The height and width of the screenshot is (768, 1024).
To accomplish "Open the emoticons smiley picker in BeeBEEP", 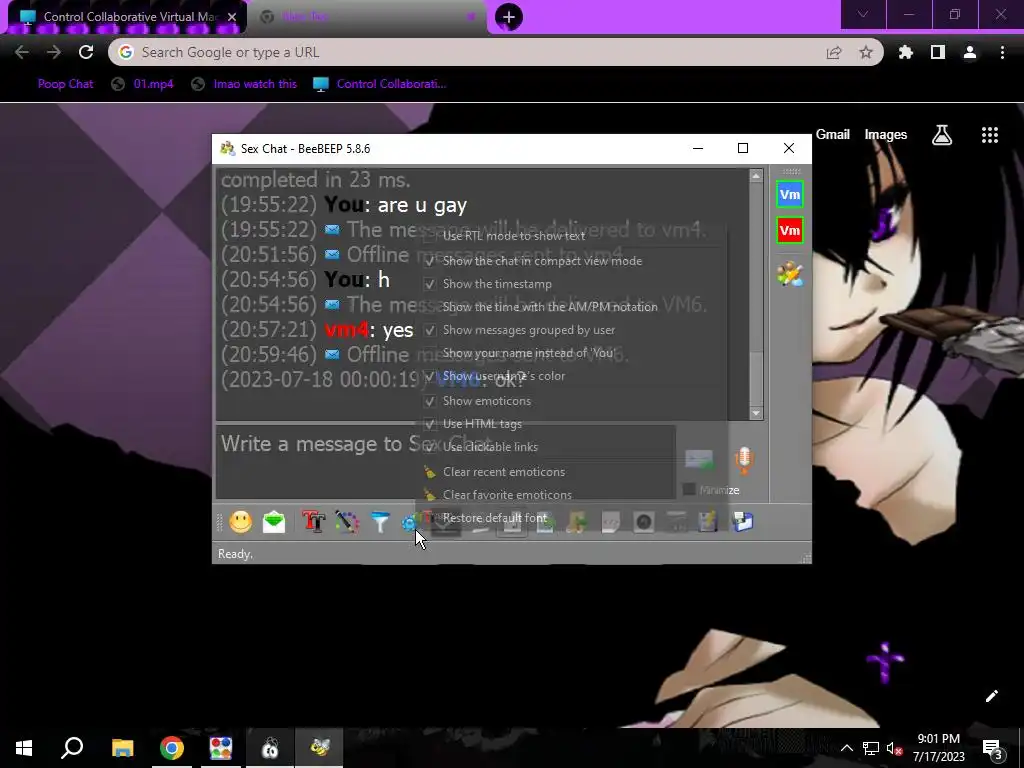I will [241, 522].
